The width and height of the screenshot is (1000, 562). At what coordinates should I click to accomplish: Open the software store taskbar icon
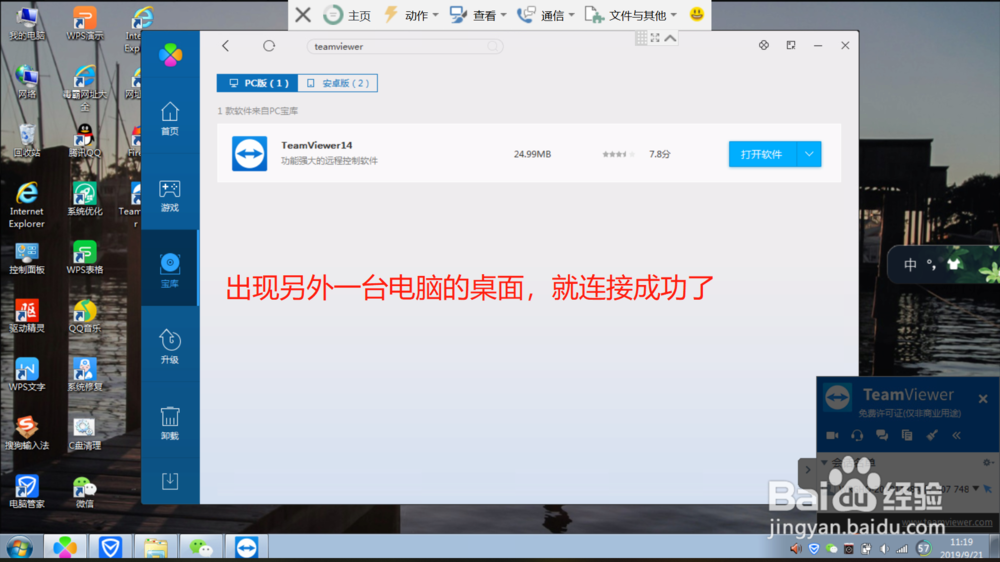(65, 547)
